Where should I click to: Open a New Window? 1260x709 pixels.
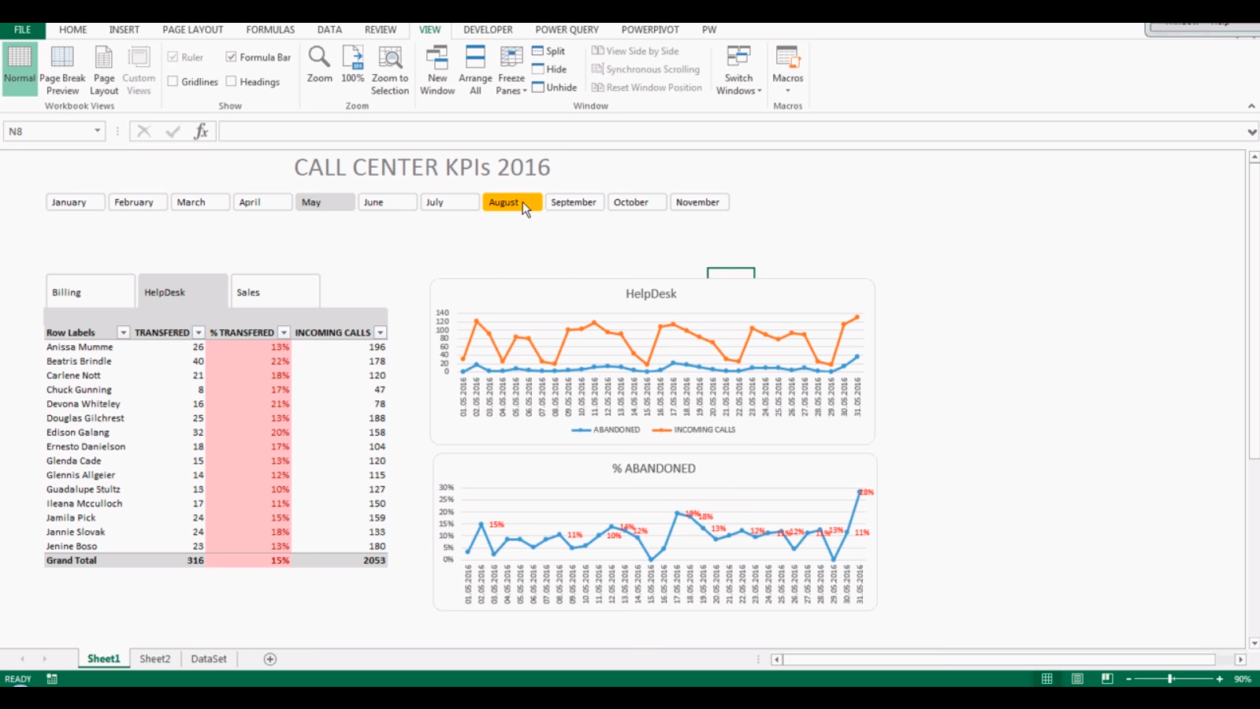tap(437, 69)
